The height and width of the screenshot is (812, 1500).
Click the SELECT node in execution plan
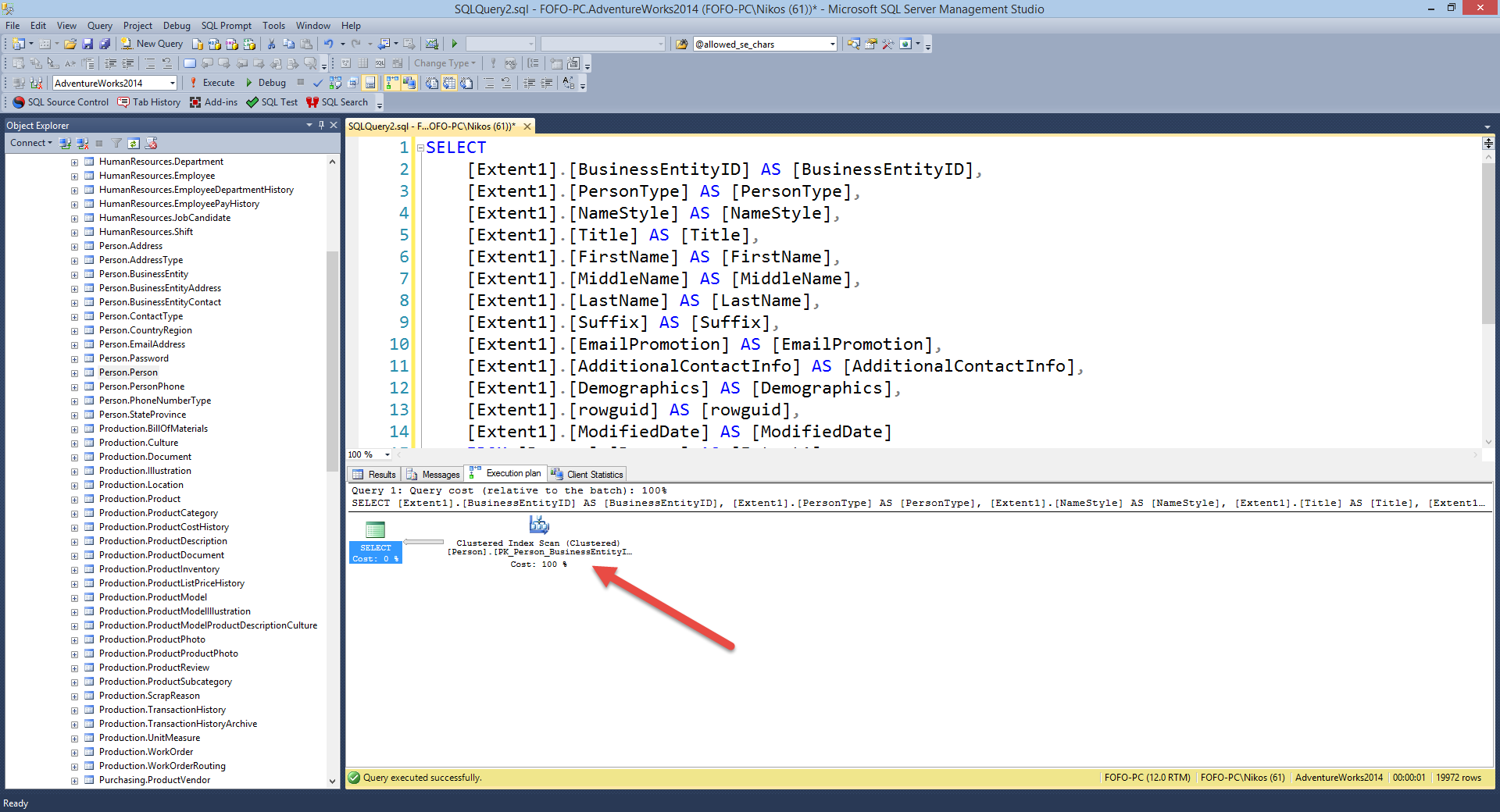coord(376,542)
